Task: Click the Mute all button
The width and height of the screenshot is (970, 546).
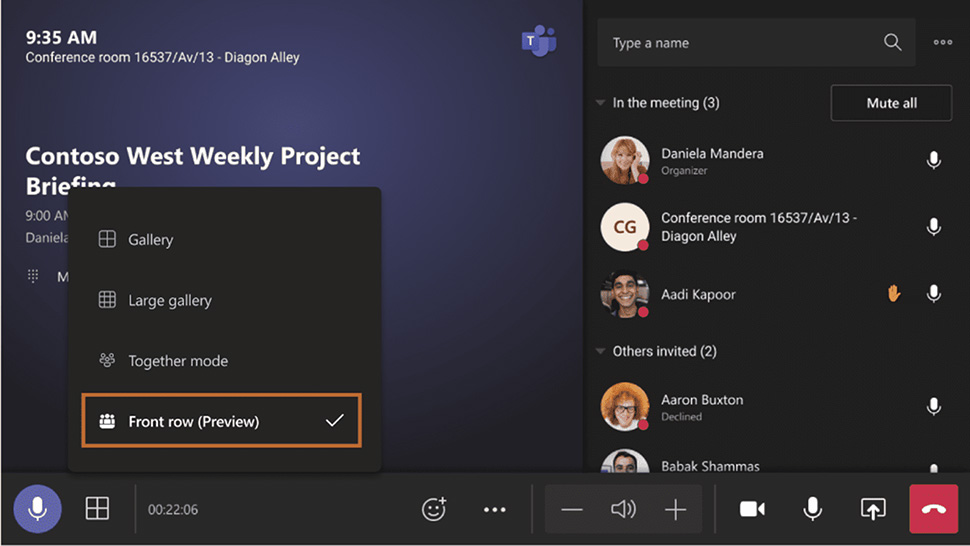Action: [x=891, y=103]
